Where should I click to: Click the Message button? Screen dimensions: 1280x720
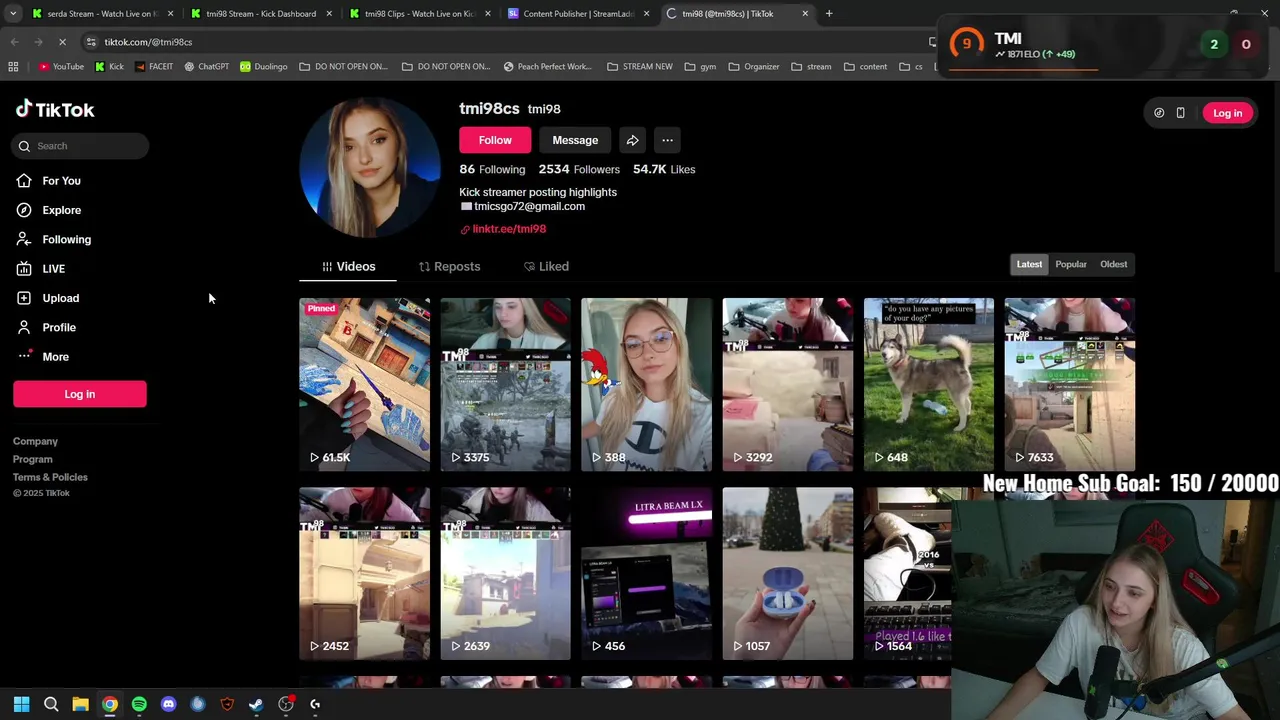tap(575, 140)
